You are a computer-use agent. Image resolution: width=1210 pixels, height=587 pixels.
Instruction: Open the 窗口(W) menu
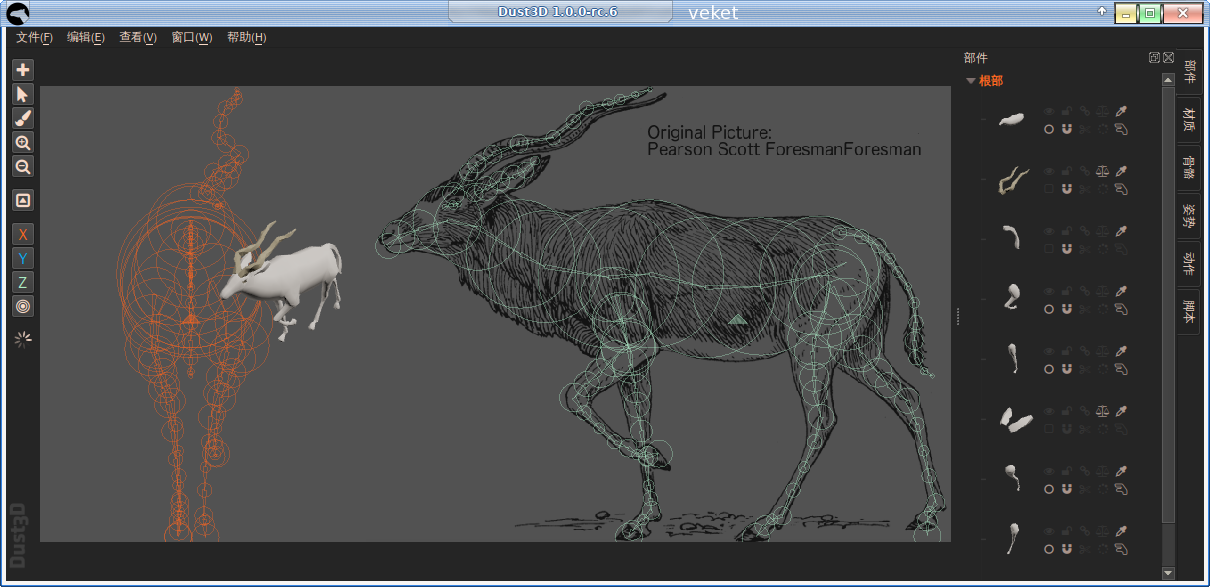coord(191,38)
